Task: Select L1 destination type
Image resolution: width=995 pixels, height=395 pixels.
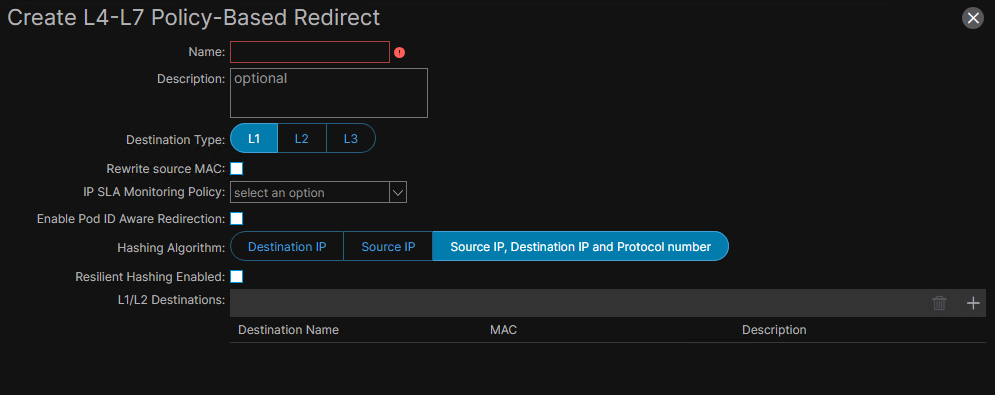Action: click(254, 138)
